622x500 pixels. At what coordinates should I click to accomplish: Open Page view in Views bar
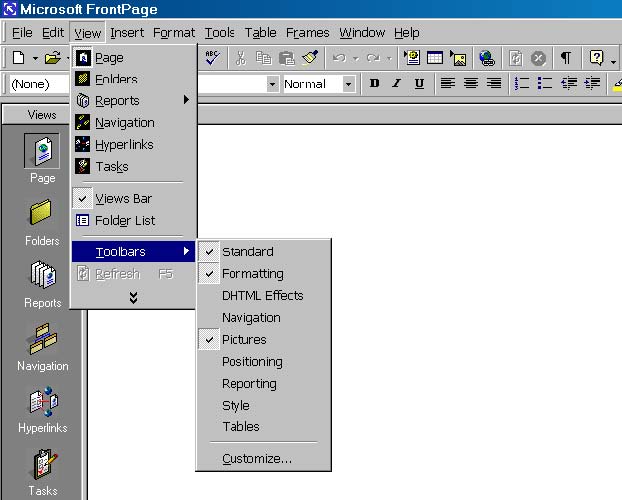[x=42, y=158]
